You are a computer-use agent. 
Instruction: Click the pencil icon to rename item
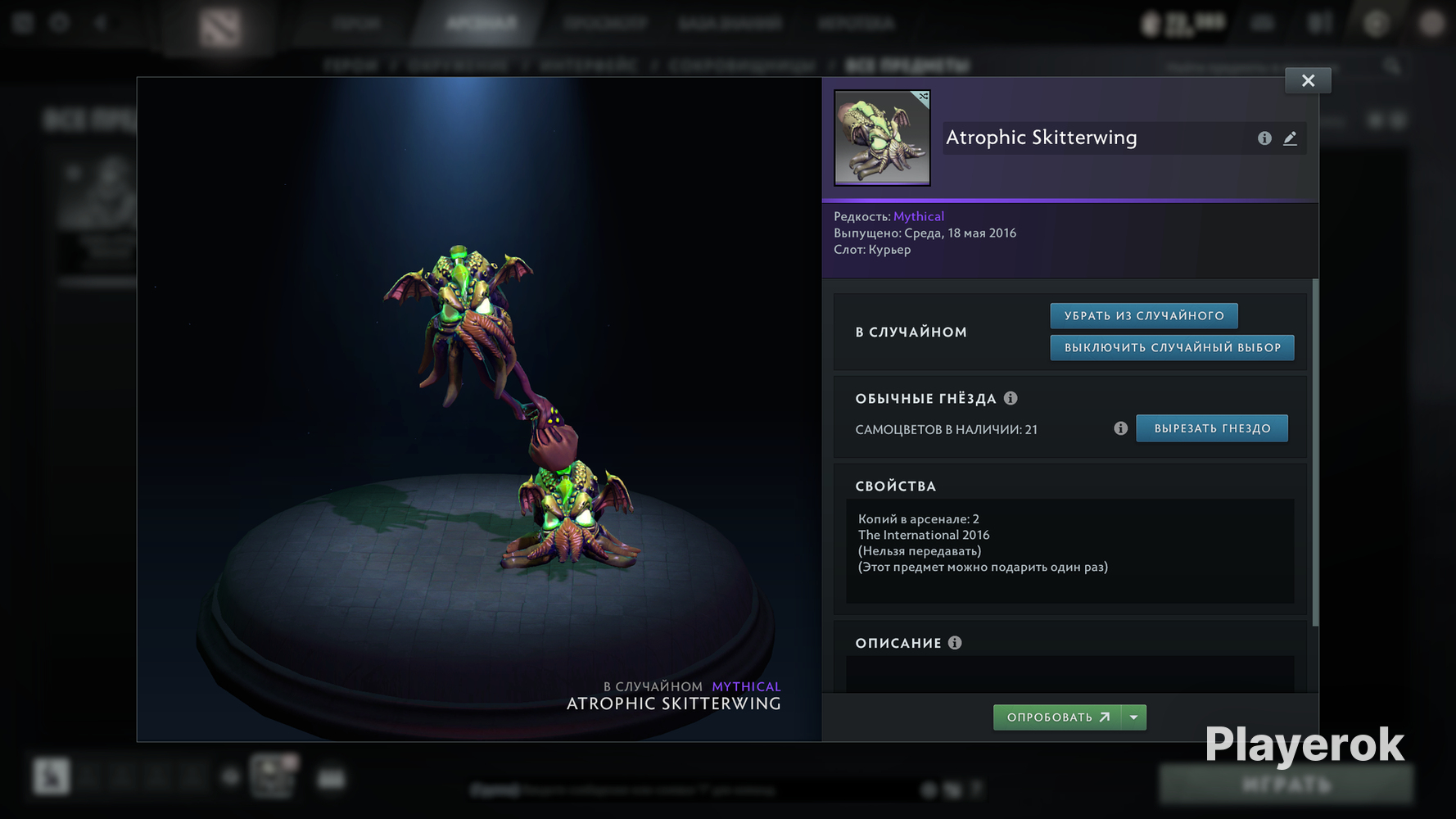1290,138
